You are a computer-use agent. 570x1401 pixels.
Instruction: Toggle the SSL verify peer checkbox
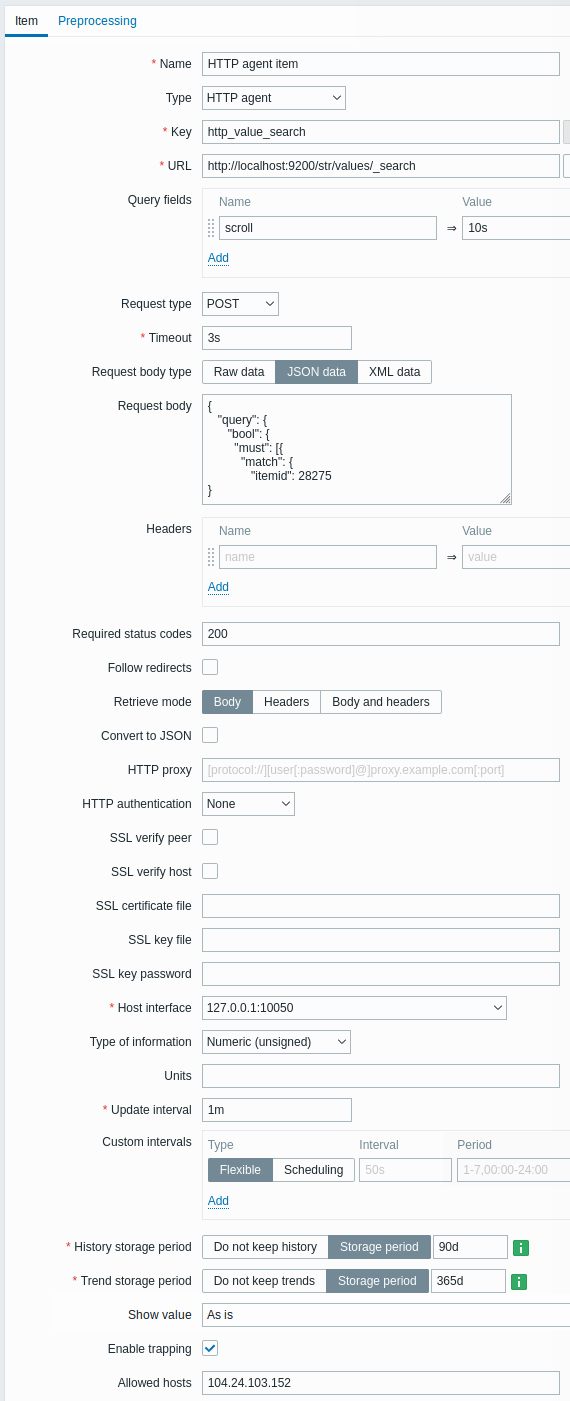pyautogui.click(x=210, y=837)
